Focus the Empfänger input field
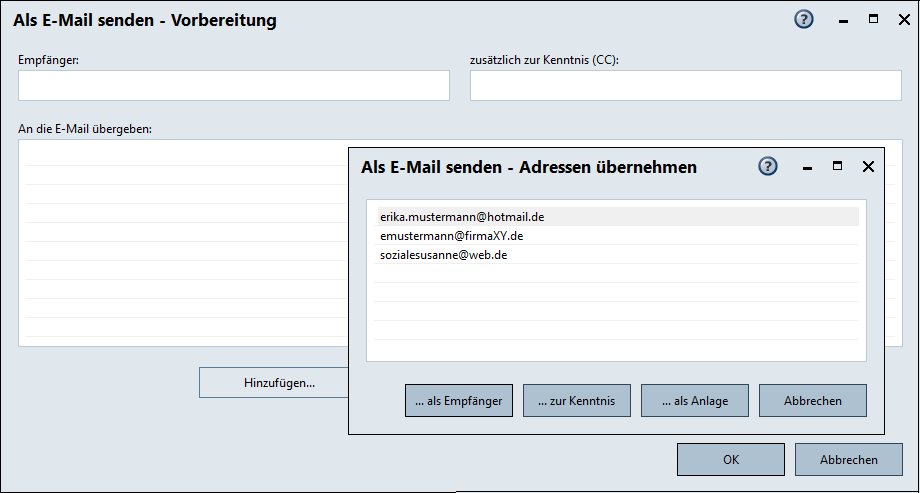The width and height of the screenshot is (920, 493). [x=234, y=86]
